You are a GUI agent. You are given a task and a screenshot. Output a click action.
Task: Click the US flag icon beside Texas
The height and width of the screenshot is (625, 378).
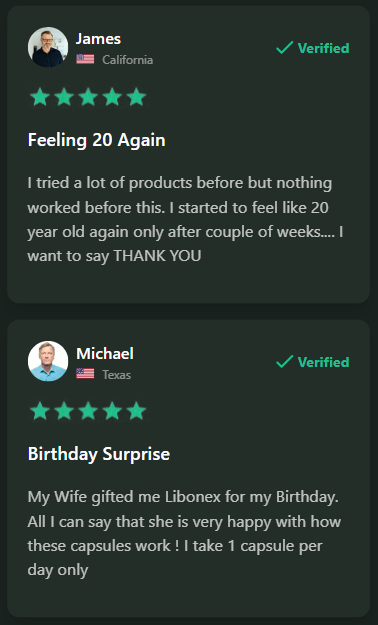pos(85,373)
